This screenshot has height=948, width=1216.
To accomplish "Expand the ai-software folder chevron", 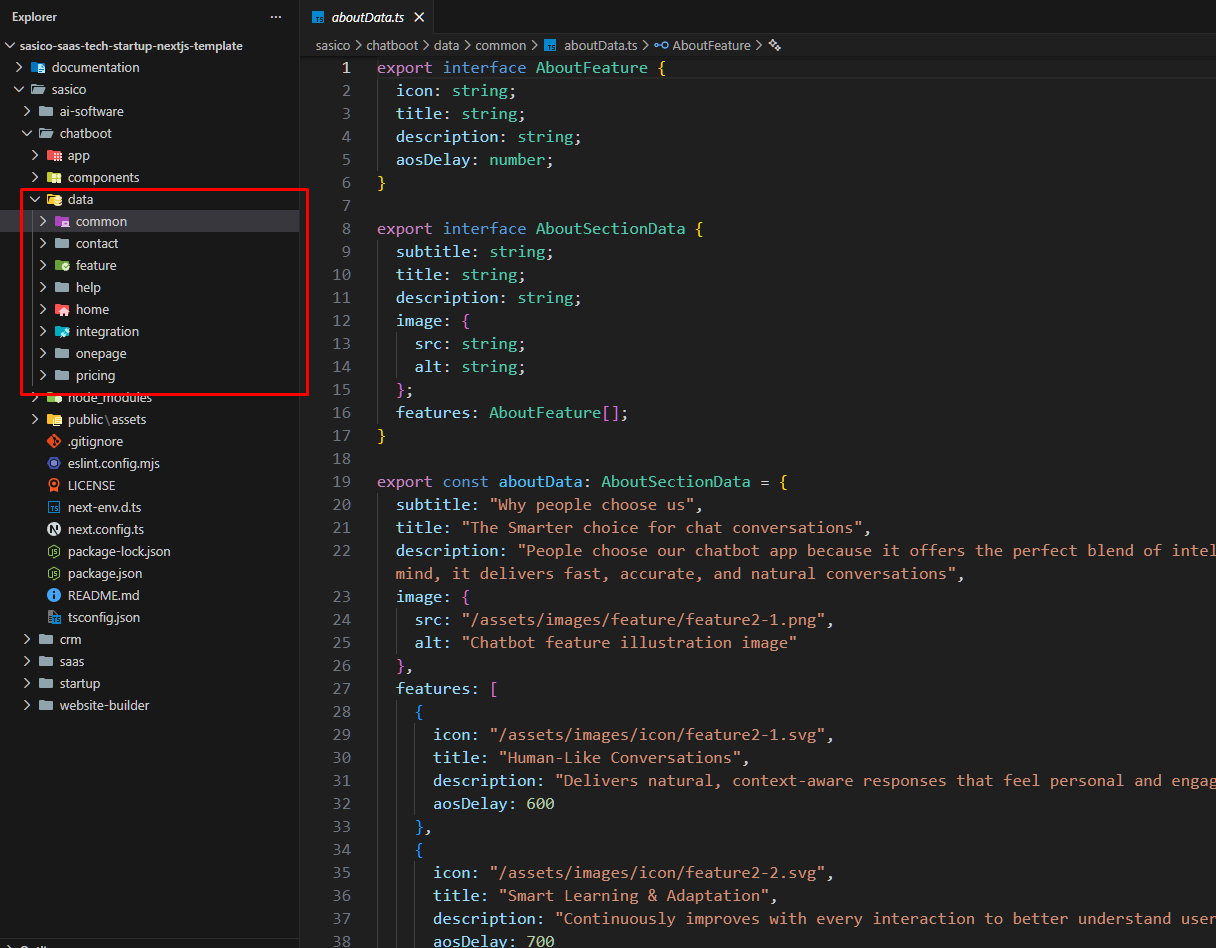I will pos(28,111).
